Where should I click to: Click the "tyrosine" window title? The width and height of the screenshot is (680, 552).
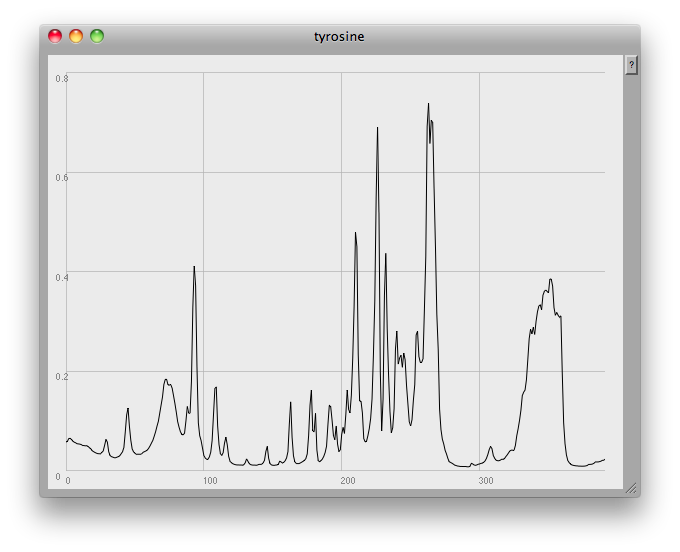pyautogui.click(x=339, y=37)
